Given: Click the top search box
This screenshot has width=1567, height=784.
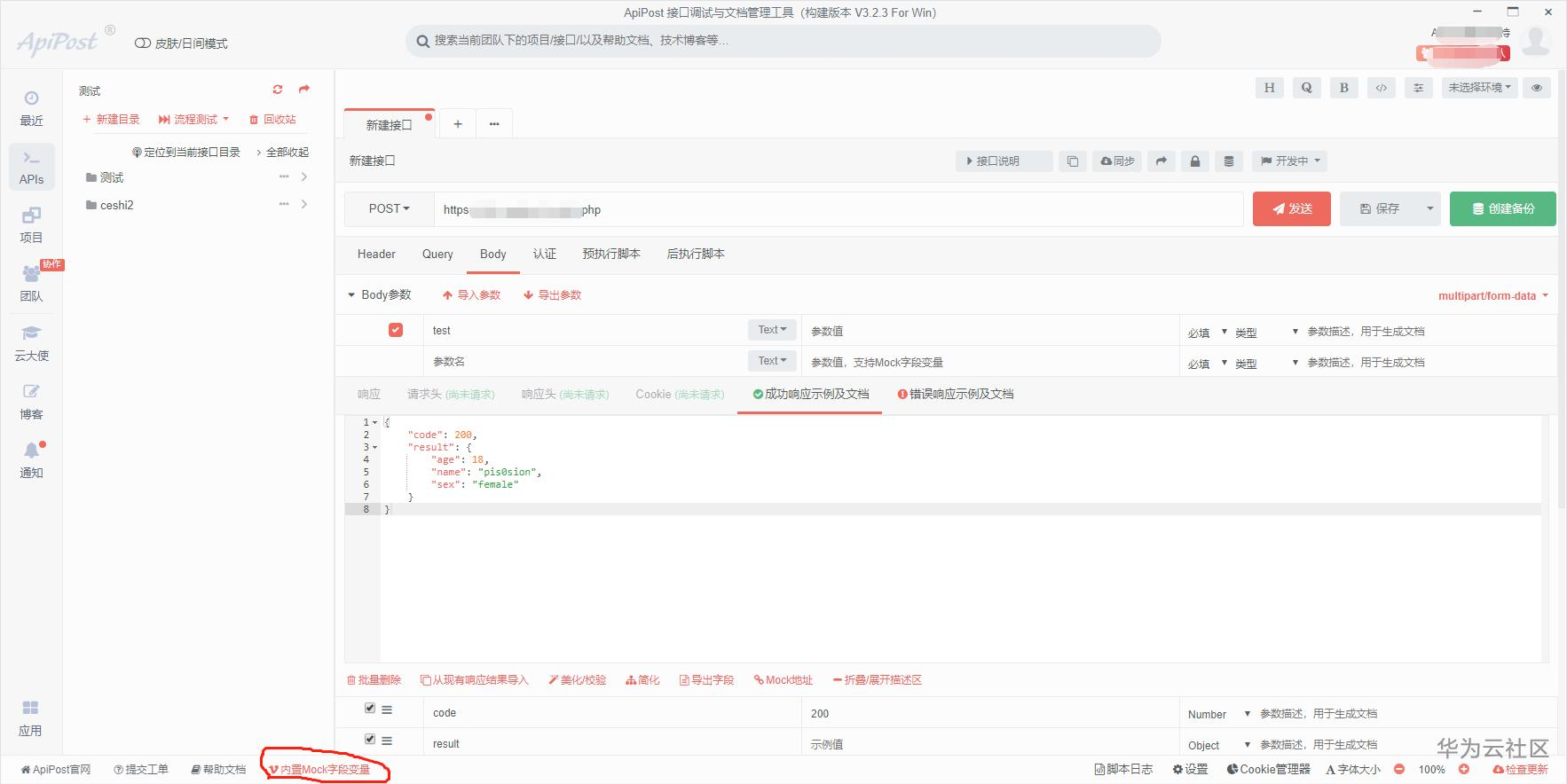Looking at the screenshot, I should click(x=783, y=41).
